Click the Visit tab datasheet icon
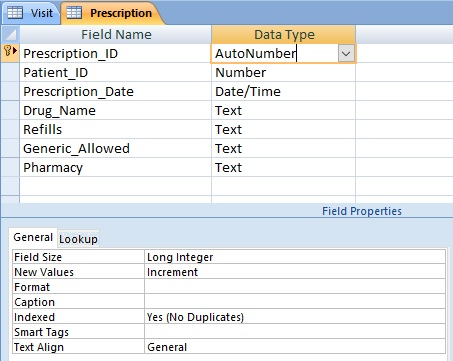Screen dimensions: 453x361 tap(15, 13)
